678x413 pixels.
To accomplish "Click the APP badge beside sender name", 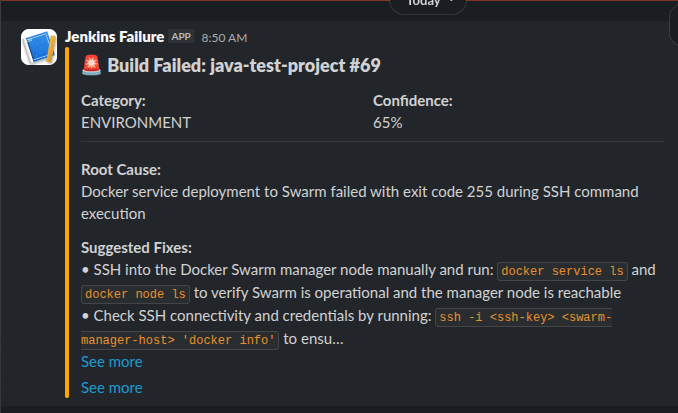I will [x=181, y=37].
